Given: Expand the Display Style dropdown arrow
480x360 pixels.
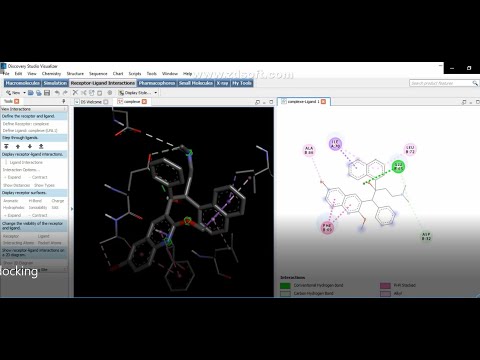Looking at the screenshot, I should 156,93.
